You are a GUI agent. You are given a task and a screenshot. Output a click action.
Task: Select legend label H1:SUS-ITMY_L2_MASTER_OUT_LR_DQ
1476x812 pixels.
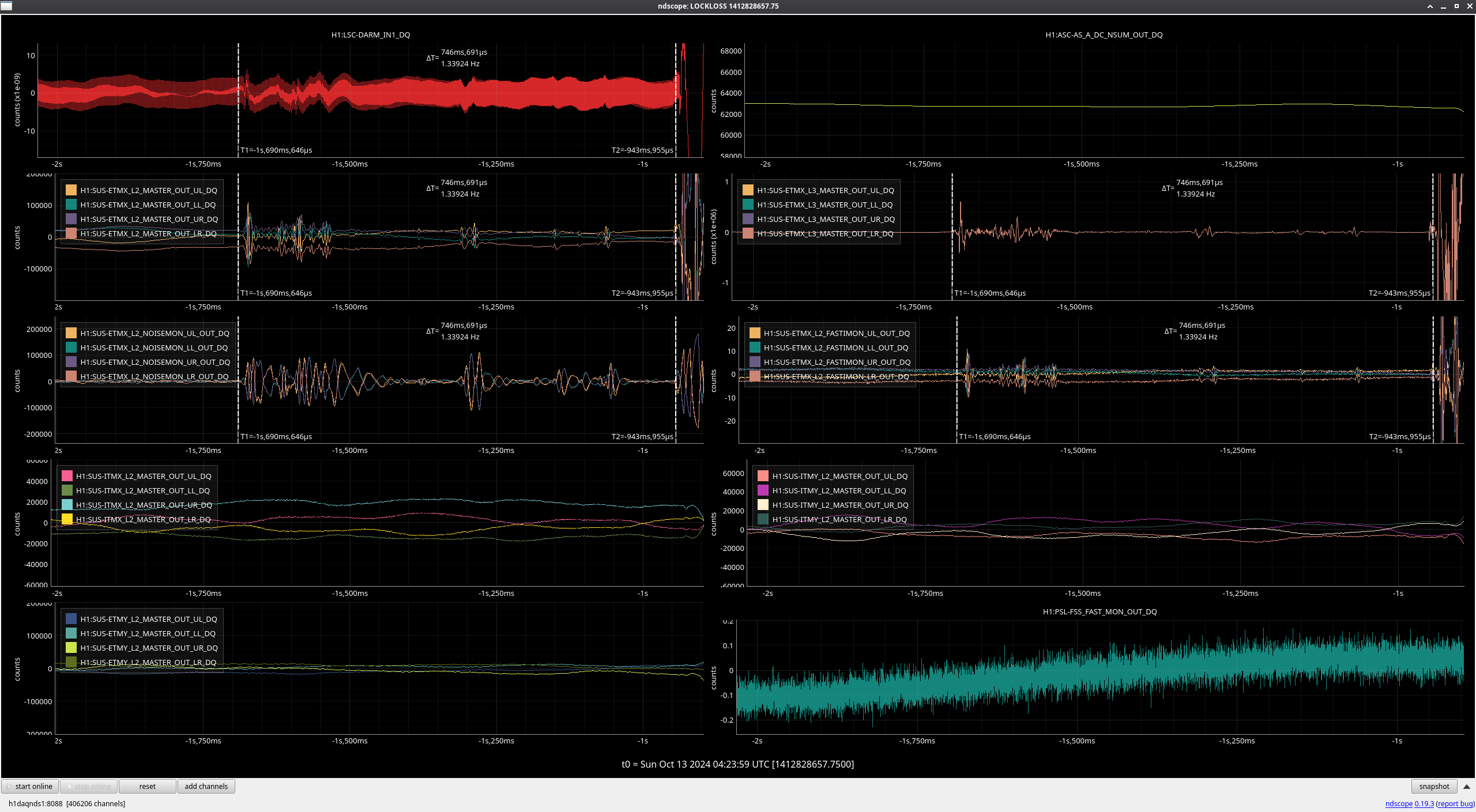tap(839, 519)
